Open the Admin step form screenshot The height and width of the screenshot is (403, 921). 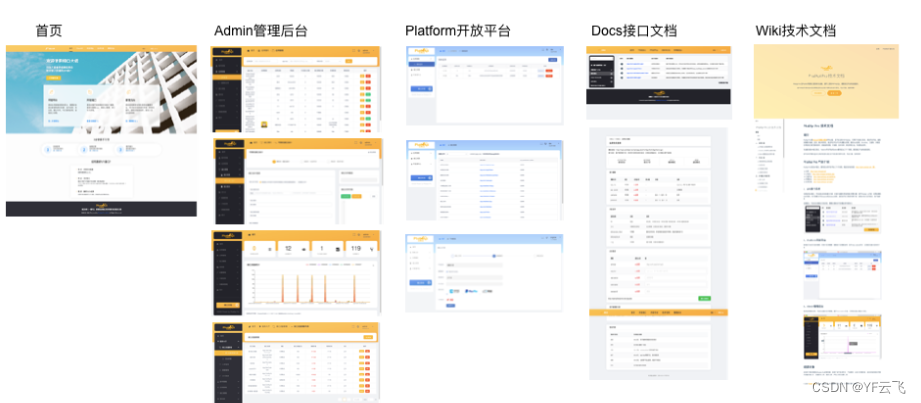297,181
